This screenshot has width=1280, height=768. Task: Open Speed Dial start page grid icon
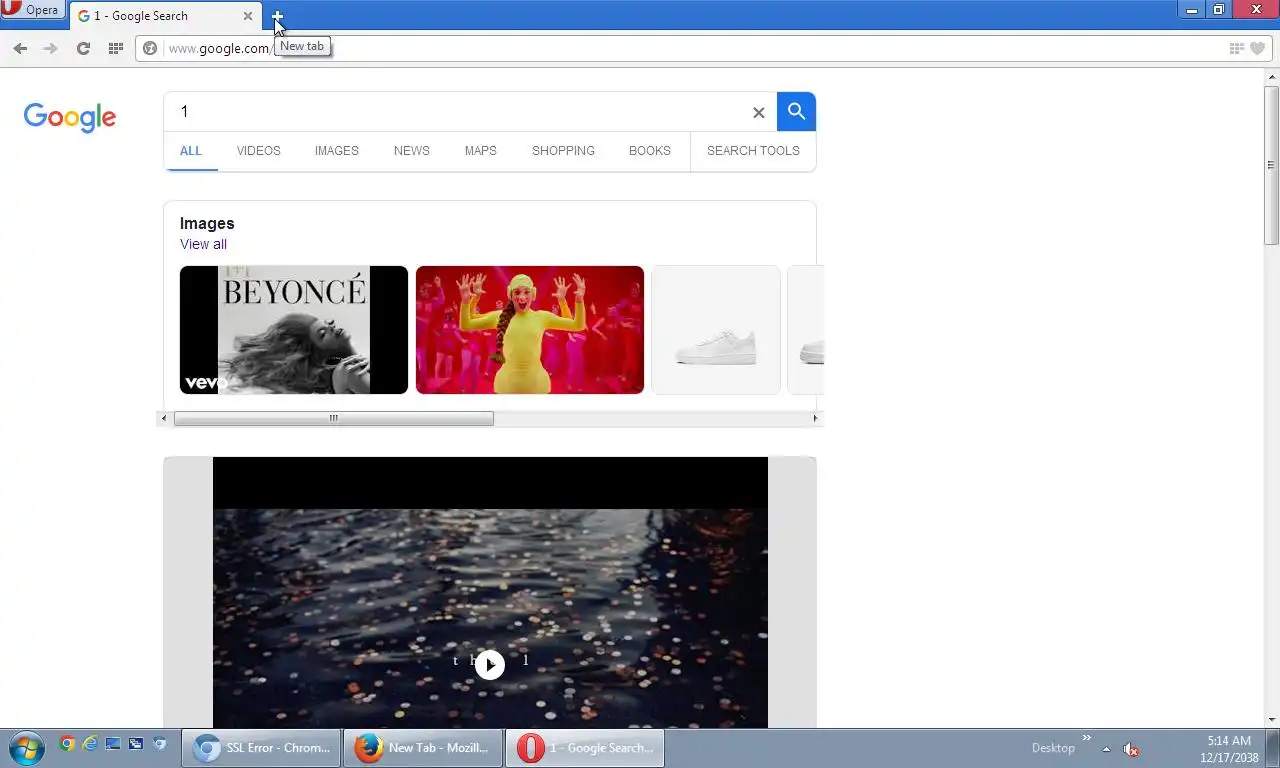[x=115, y=48]
